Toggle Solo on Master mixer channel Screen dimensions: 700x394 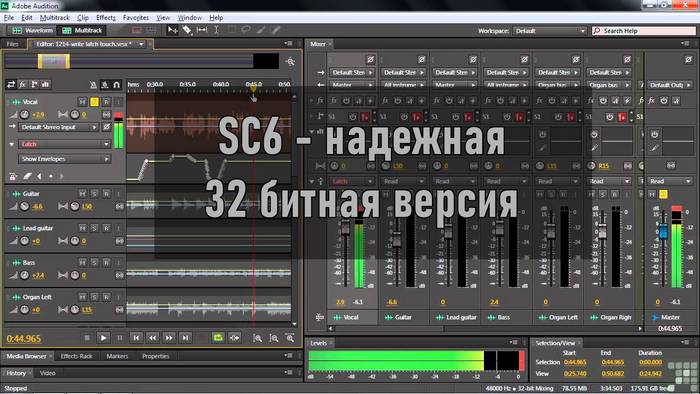click(663, 194)
